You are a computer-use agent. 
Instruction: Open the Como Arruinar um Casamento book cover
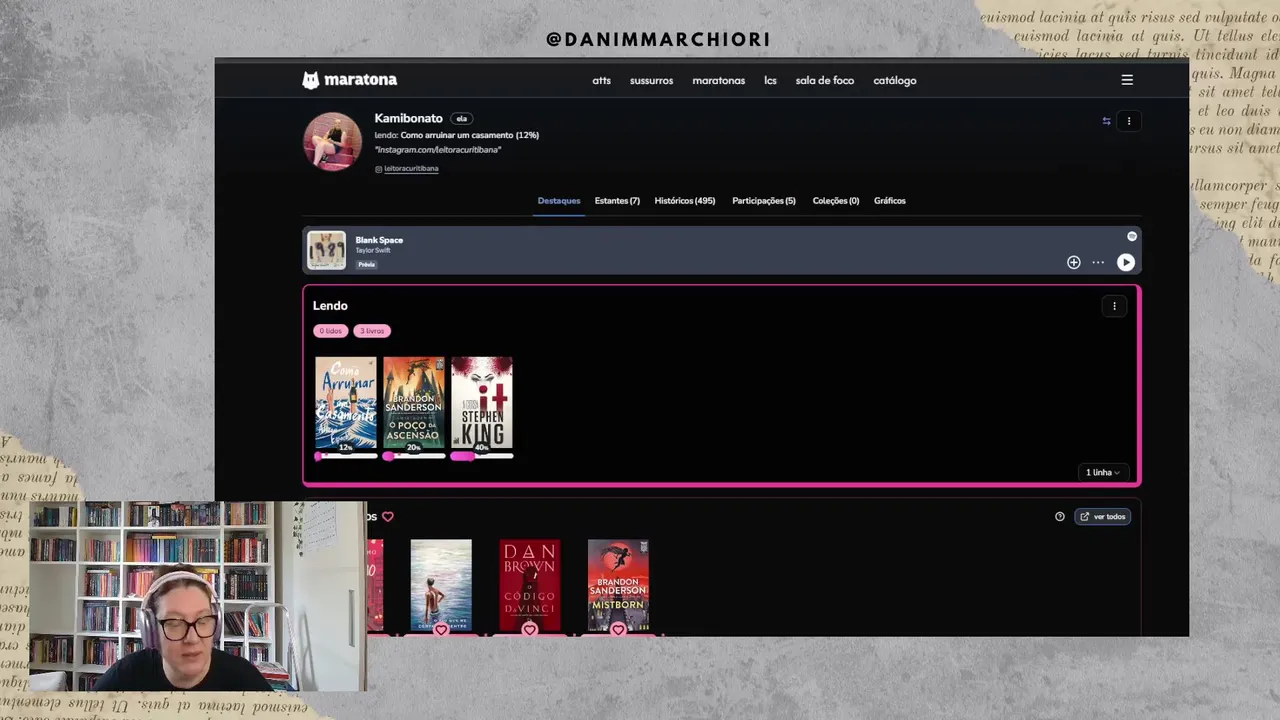coord(346,402)
